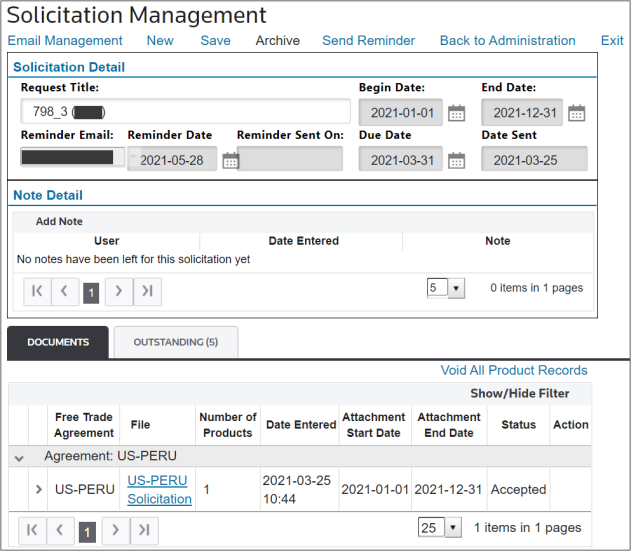The height and width of the screenshot is (551, 631).
Task: Go to last page of notes
Action: [x=147, y=291]
